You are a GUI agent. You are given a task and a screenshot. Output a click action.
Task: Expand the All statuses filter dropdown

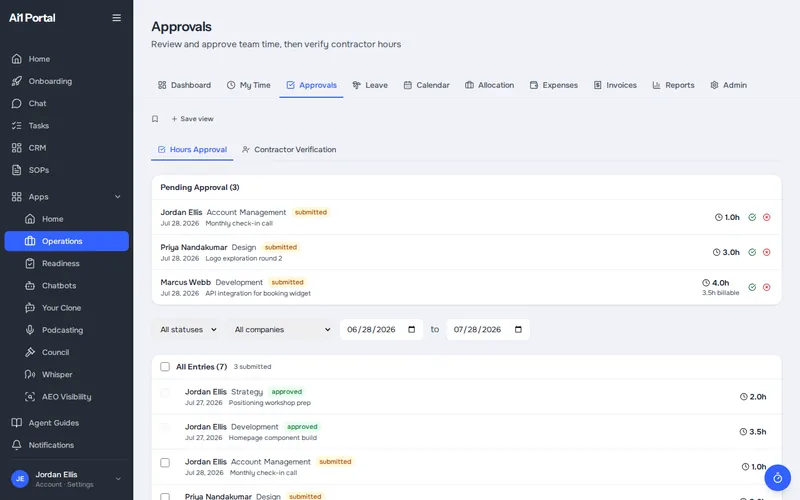(188, 330)
